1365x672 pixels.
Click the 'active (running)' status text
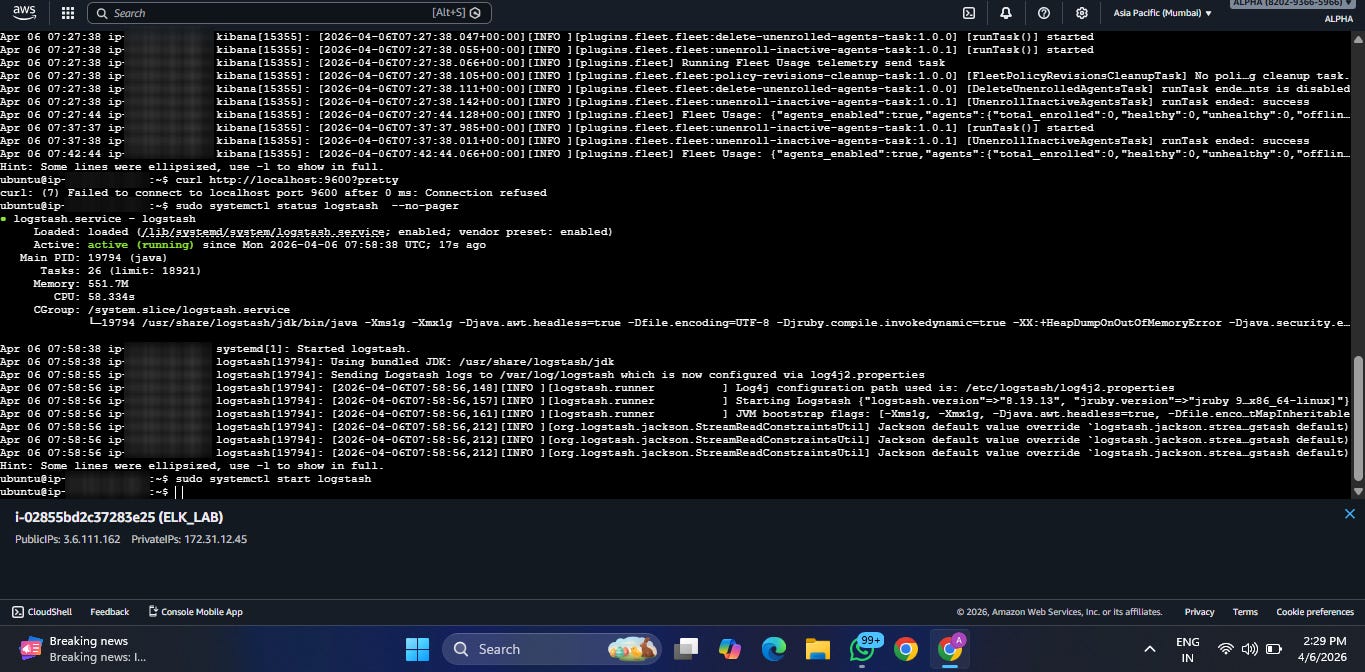[x=142, y=245]
